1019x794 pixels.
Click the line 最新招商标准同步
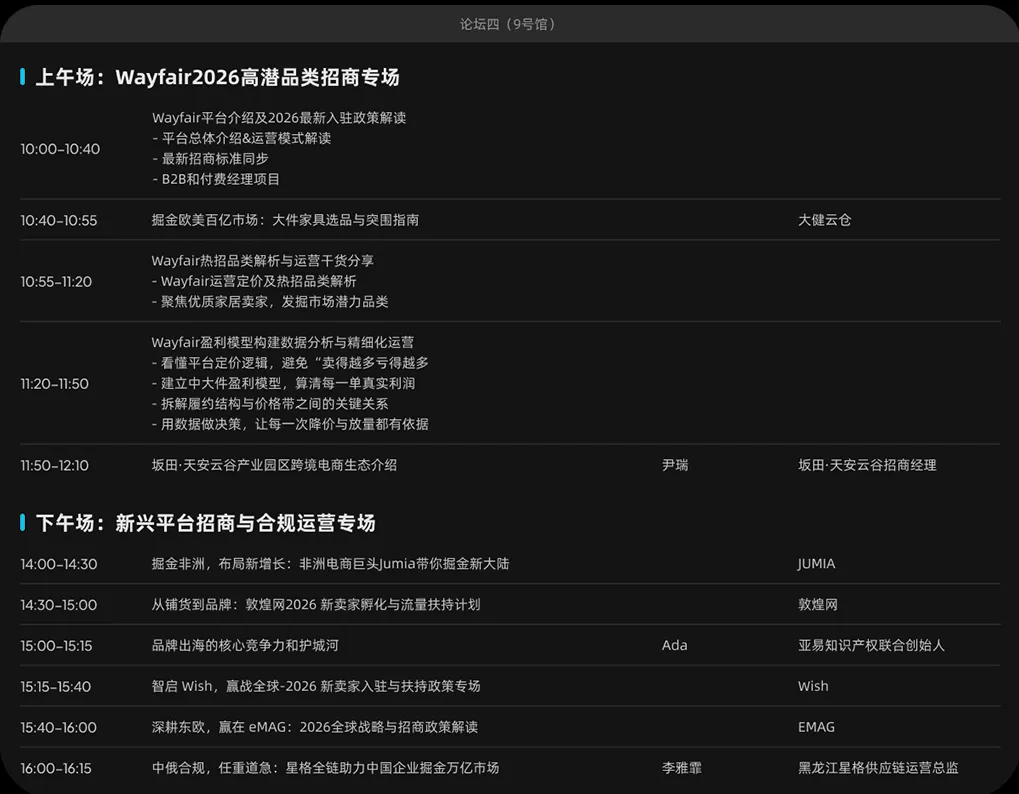coord(210,159)
